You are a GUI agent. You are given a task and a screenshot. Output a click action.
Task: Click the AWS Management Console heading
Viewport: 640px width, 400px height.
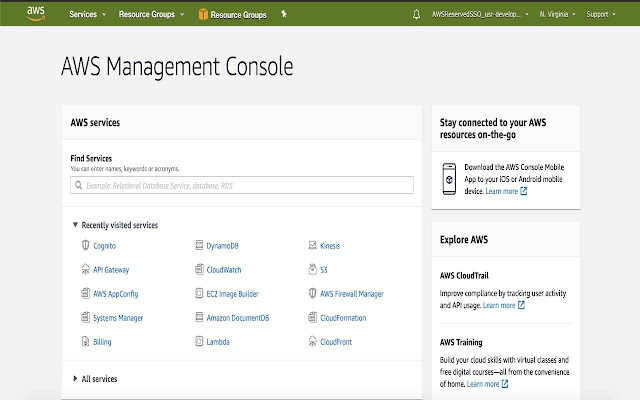[177, 66]
